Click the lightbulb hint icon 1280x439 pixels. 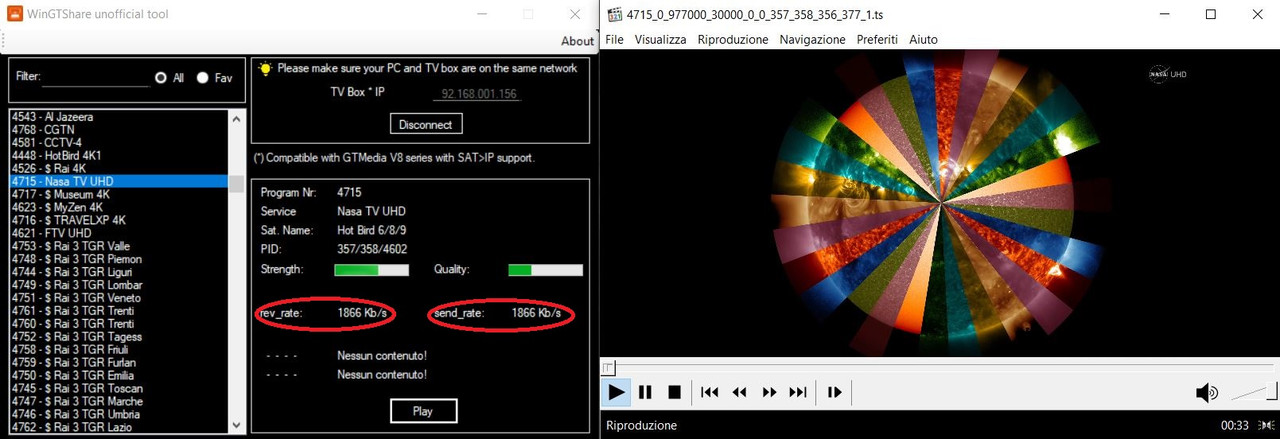265,68
